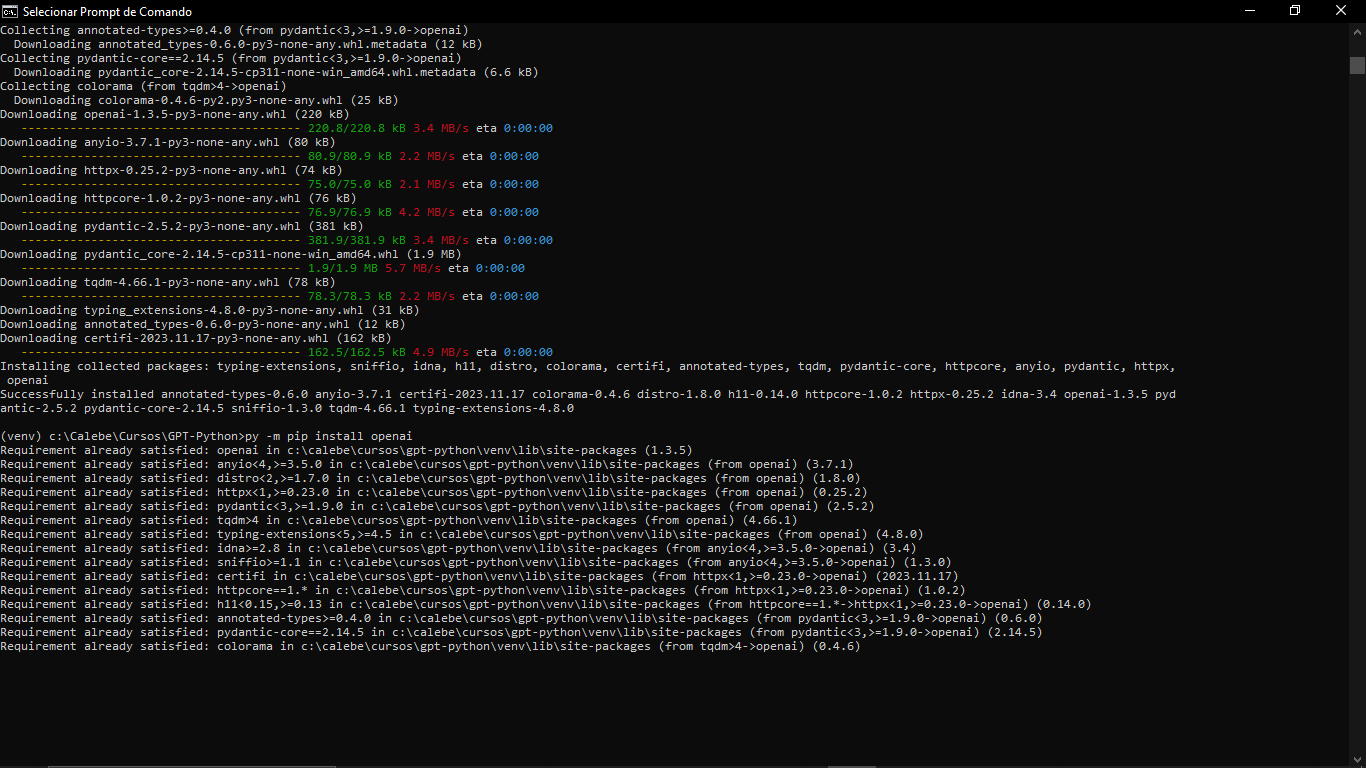Screen dimensions: 1366x768
Task: Click the '80.9/80.9 kB' progress value
Action: click(350, 156)
